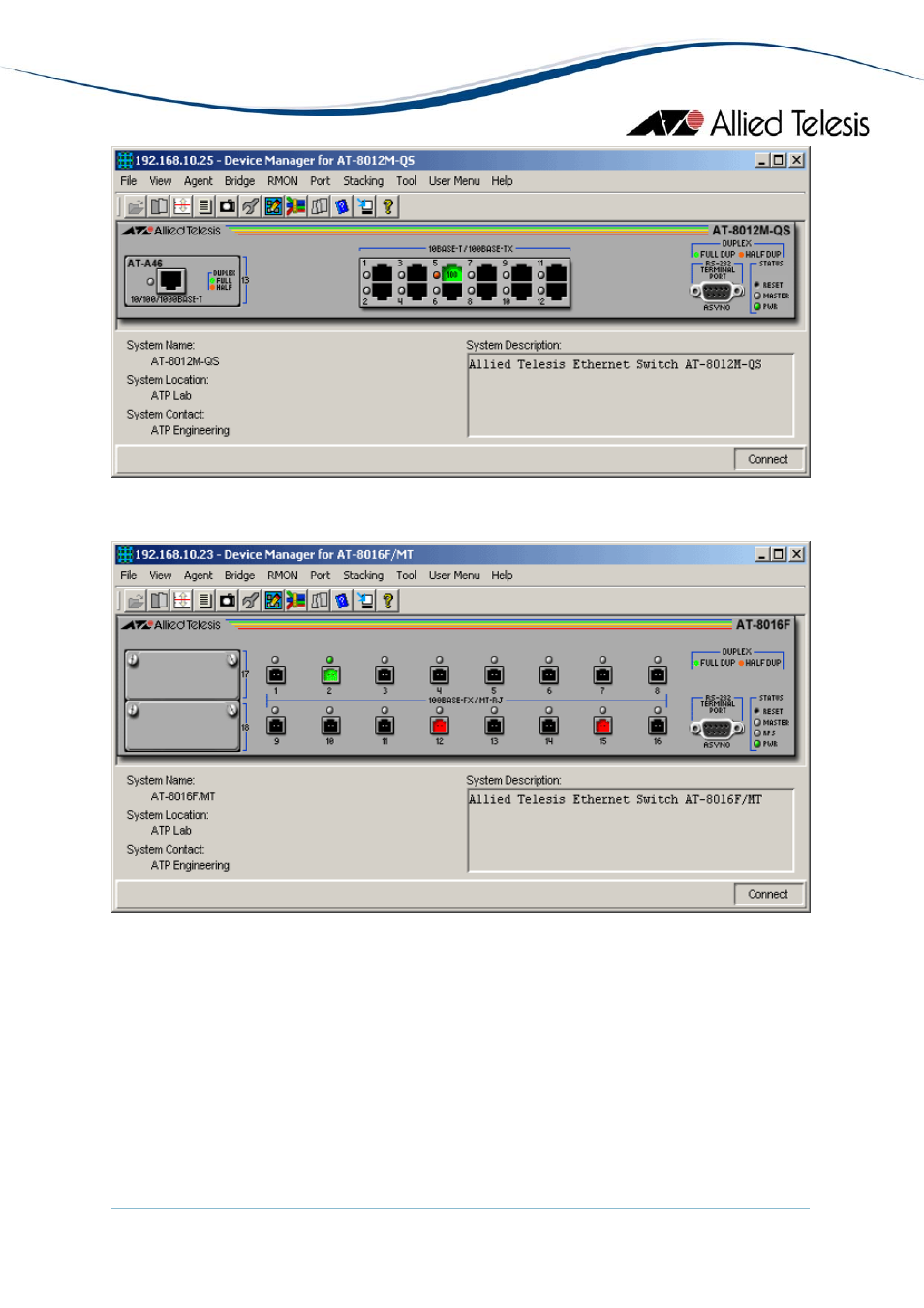
Task: Click the blue card icon in AT-8012M-QS toolbar
Action: point(342,206)
